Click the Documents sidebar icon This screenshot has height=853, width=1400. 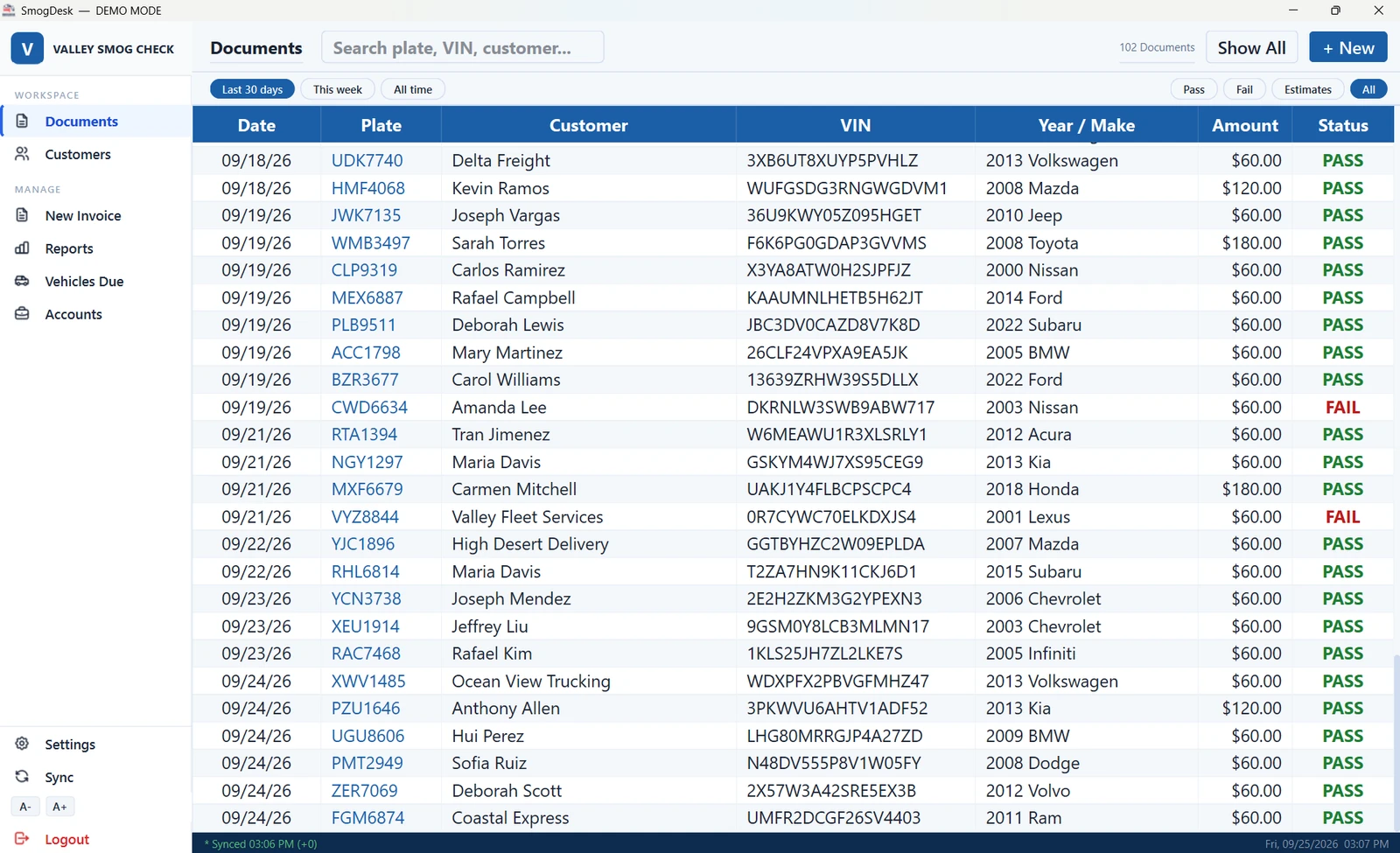coord(23,121)
